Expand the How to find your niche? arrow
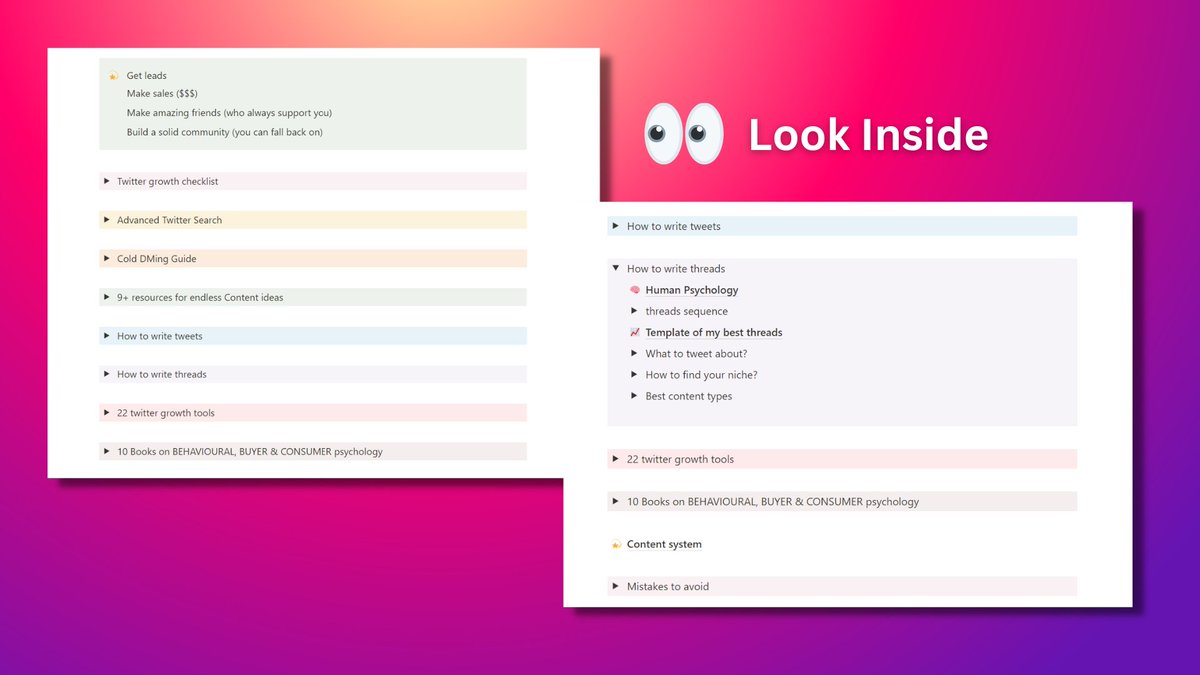1200x675 pixels. point(634,375)
